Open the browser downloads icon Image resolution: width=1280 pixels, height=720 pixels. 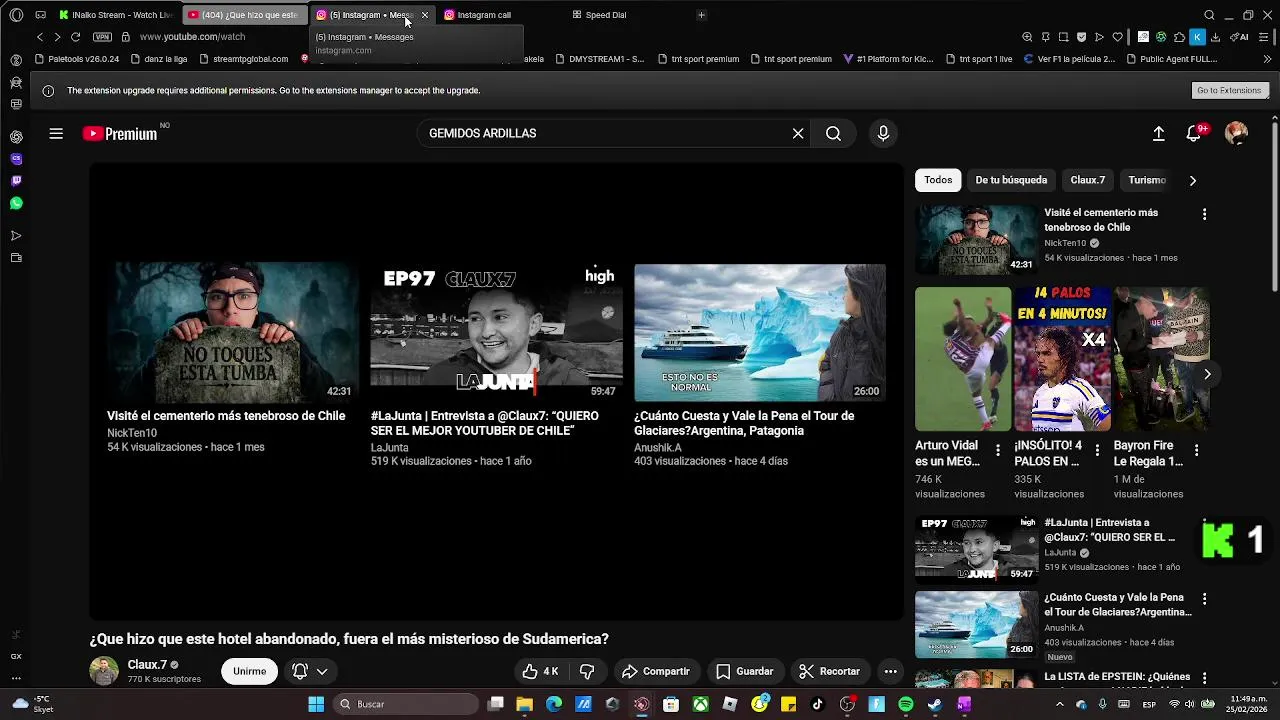pos(1215,37)
